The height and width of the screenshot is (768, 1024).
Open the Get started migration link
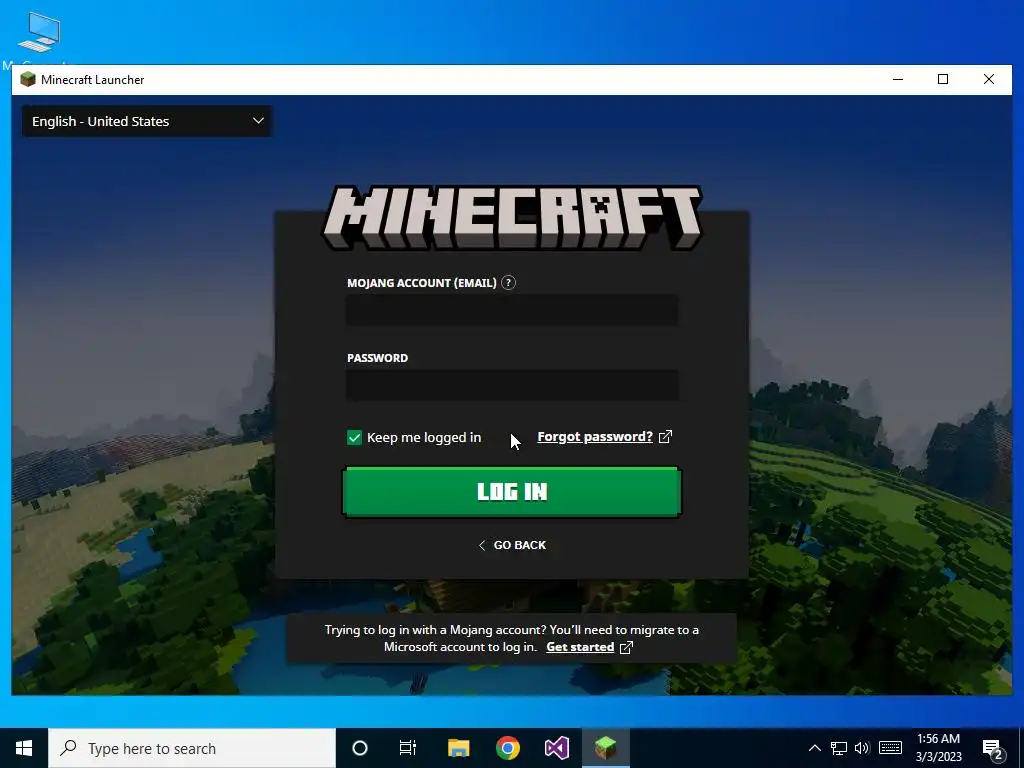pos(580,647)
